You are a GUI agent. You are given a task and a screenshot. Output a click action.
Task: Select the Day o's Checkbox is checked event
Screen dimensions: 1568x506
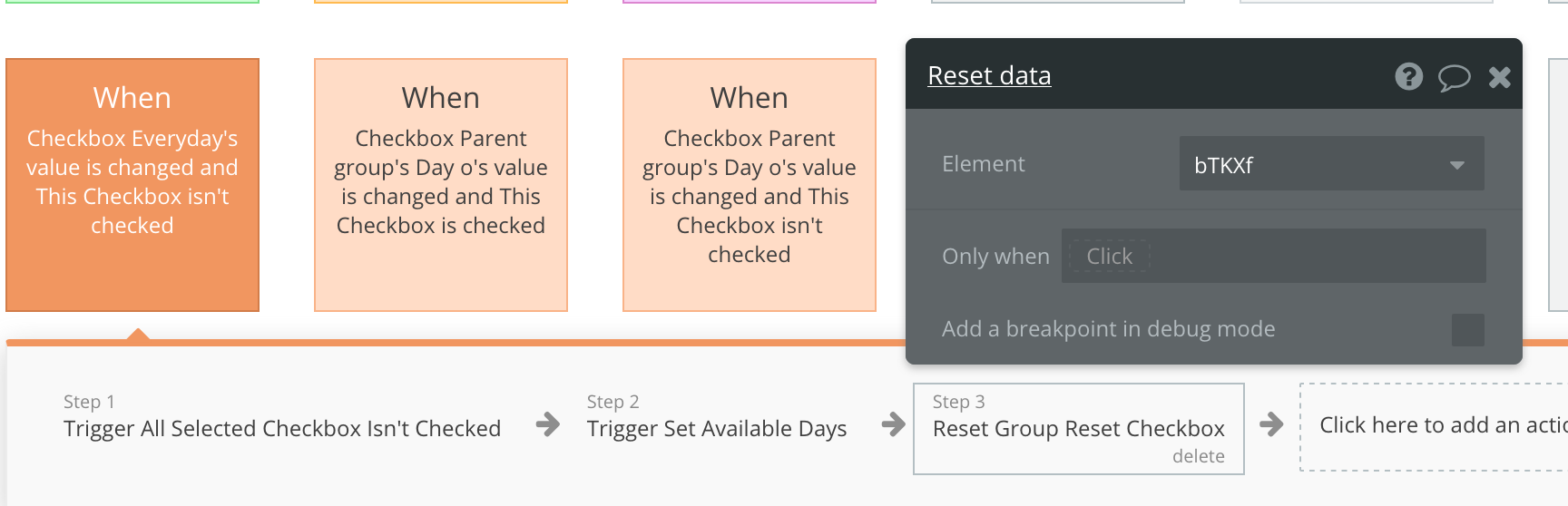click(441, 185)
